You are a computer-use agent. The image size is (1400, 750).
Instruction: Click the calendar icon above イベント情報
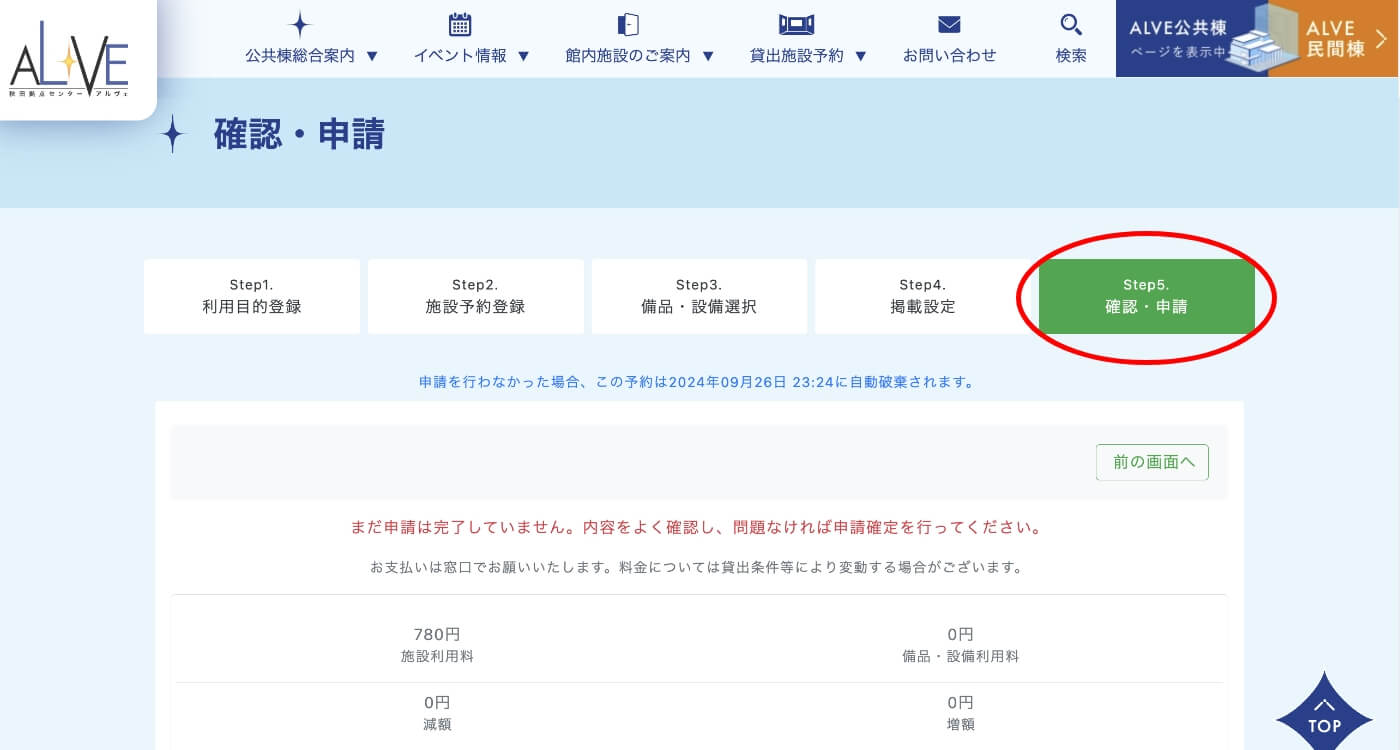tap(460, 25)
